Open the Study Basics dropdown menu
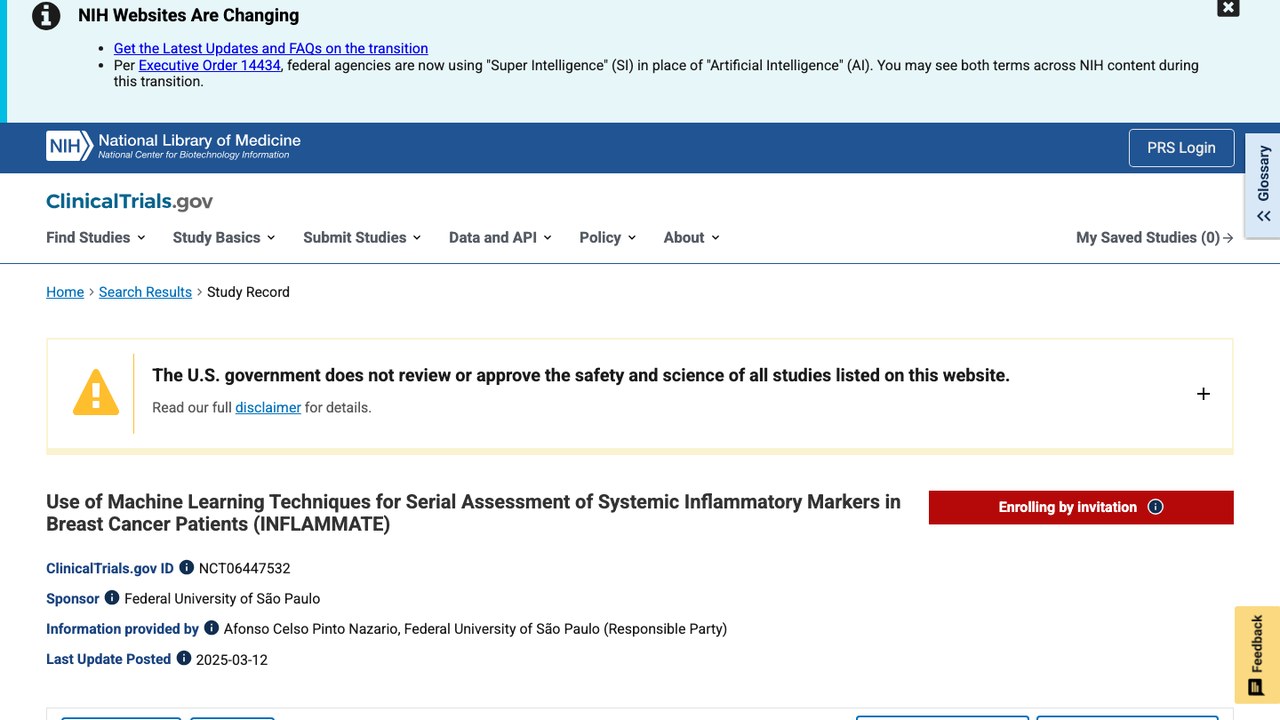 pyautogui.click(x=224, y=237)
